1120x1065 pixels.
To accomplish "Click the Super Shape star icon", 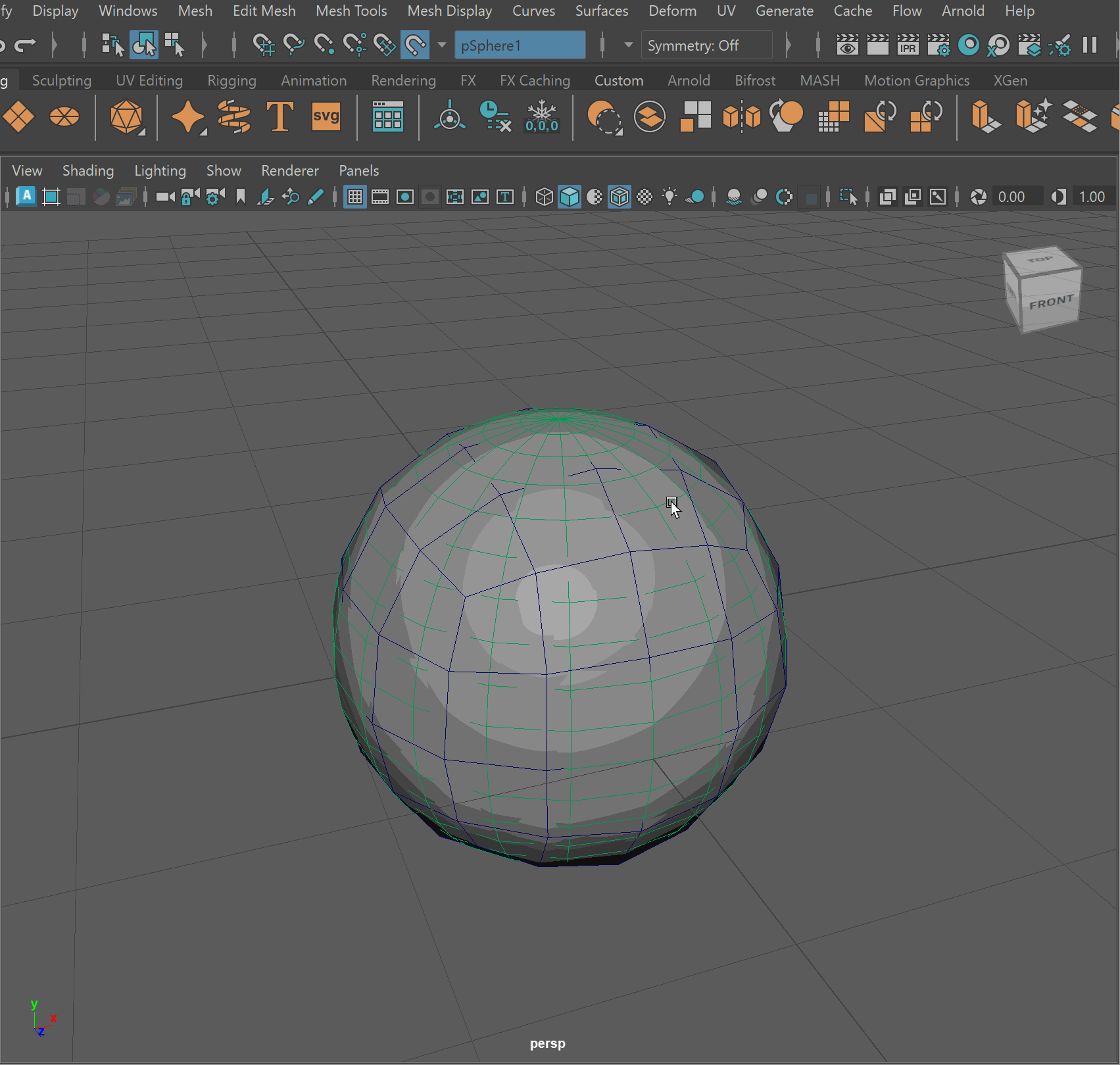I will 188,117.
